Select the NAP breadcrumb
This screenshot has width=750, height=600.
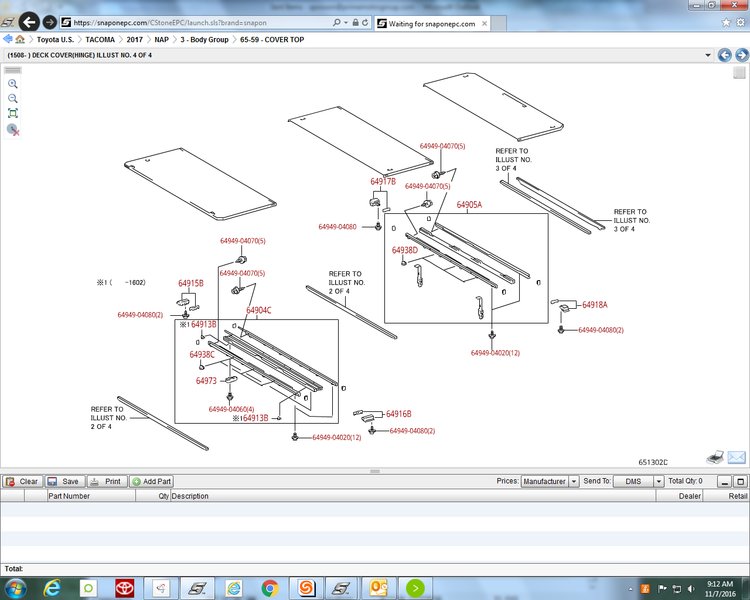pos(162,40)
